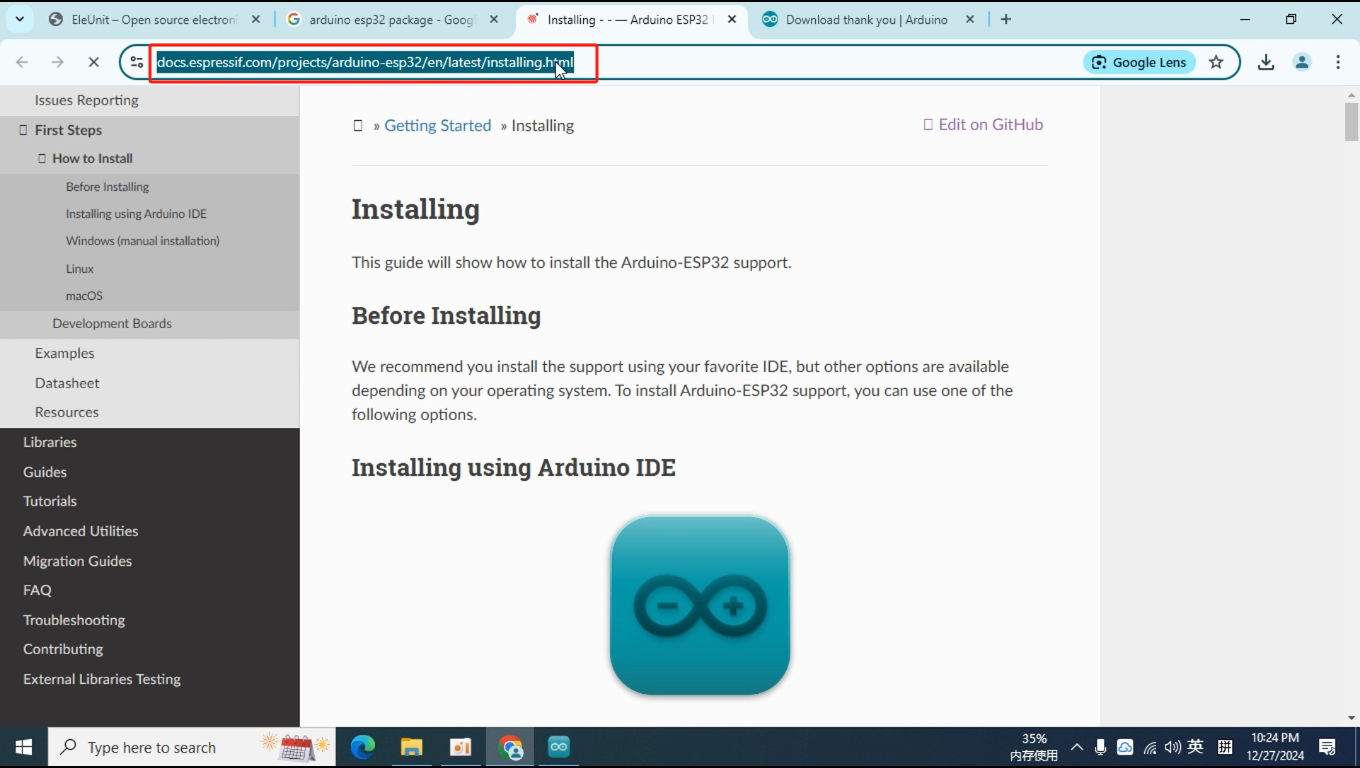Close the Installing Arduino ESP32 tab

732,19
